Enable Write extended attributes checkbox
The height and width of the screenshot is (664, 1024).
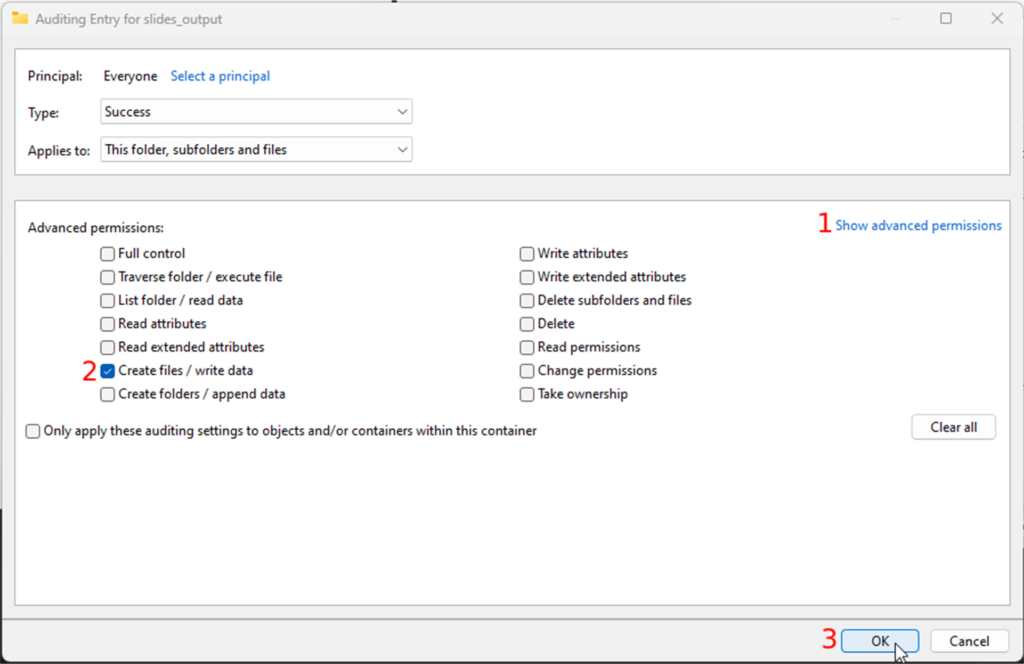(527, 277)
